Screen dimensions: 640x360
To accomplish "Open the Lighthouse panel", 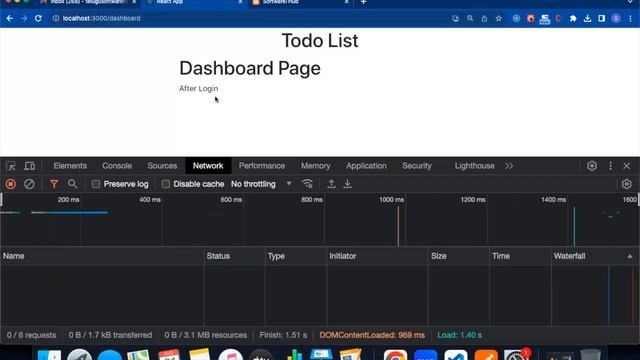I will coord(474,166).
